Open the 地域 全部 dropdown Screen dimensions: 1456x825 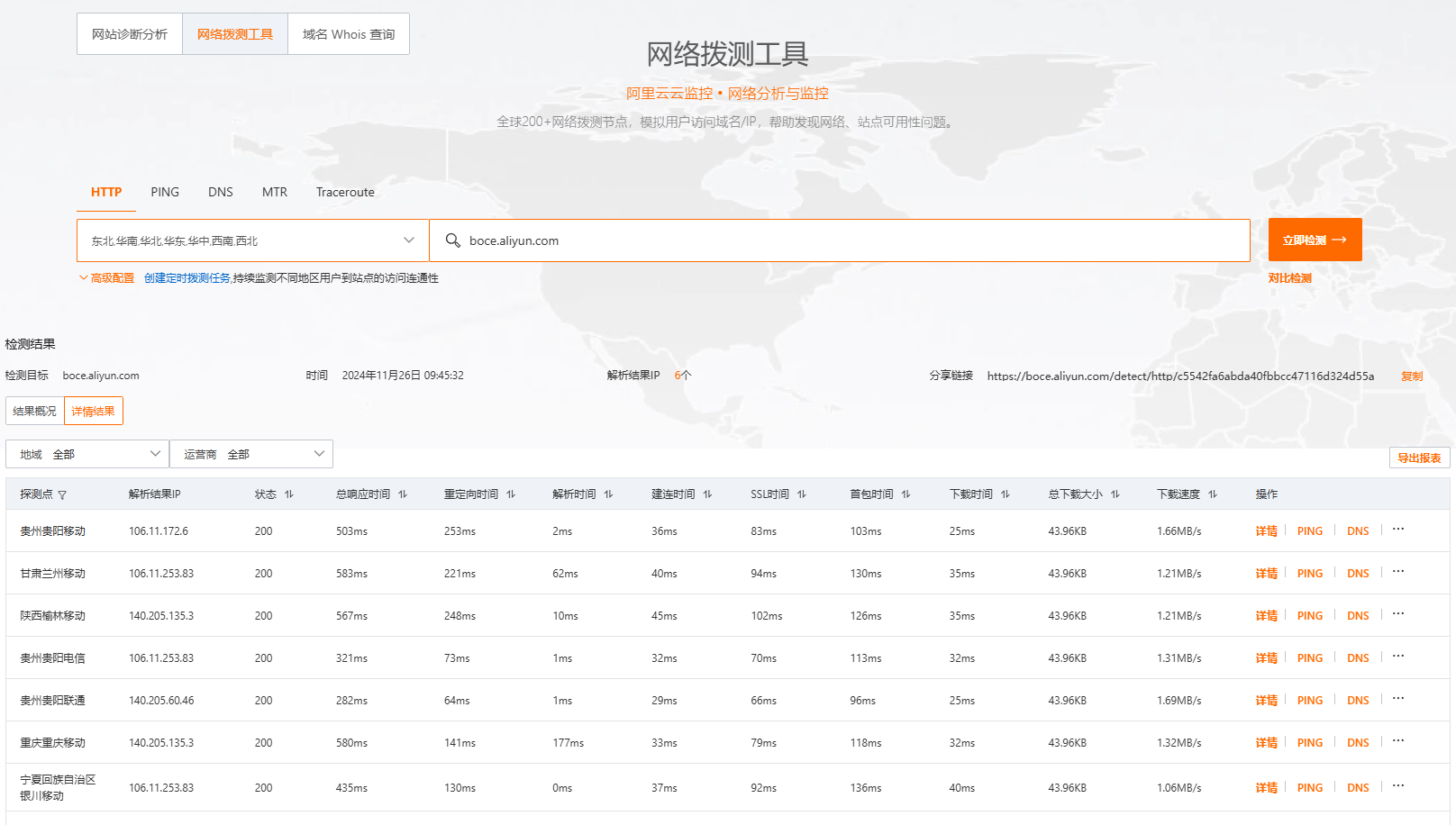(x=87, y=454)
